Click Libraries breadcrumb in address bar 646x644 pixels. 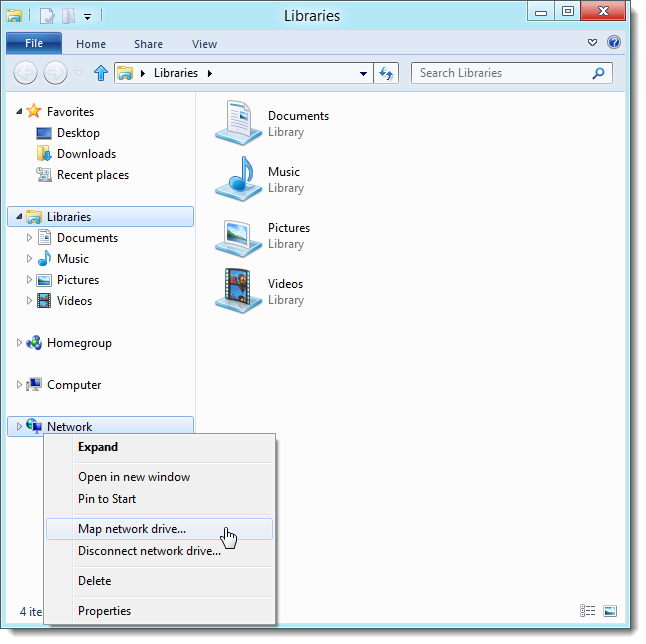click(176, 73)
